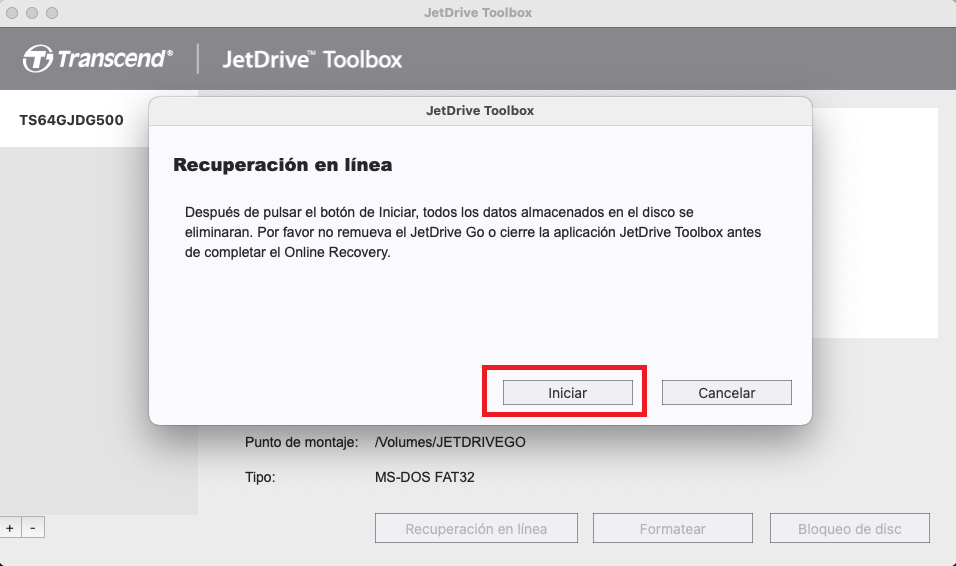Click the minus button below the sidebar
Screen dimensions: 956x566
(x=33, y=528)
